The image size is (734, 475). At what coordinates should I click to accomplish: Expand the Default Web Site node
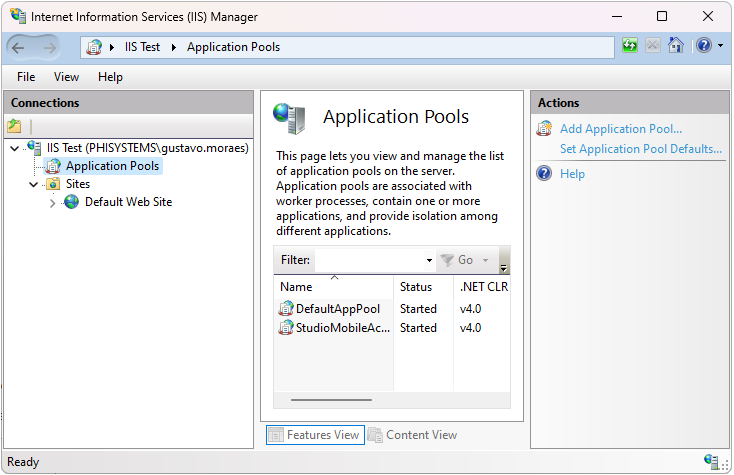coord(52,203)
